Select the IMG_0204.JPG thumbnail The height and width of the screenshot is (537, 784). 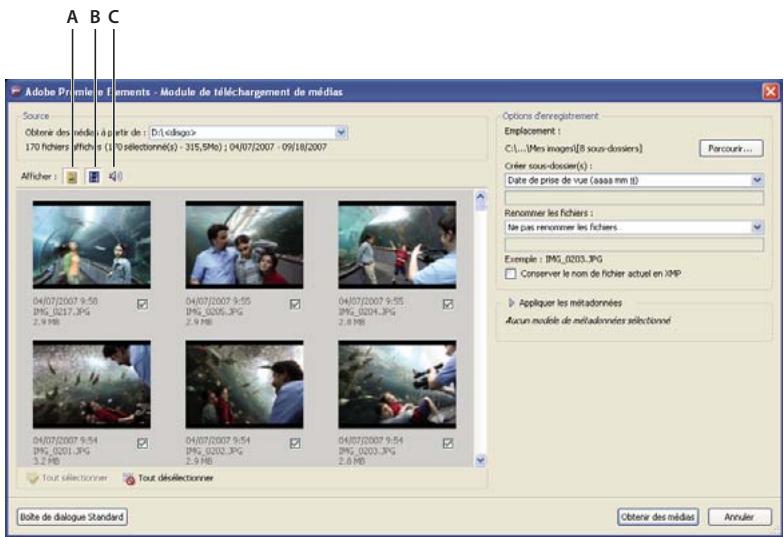(397, 245)
